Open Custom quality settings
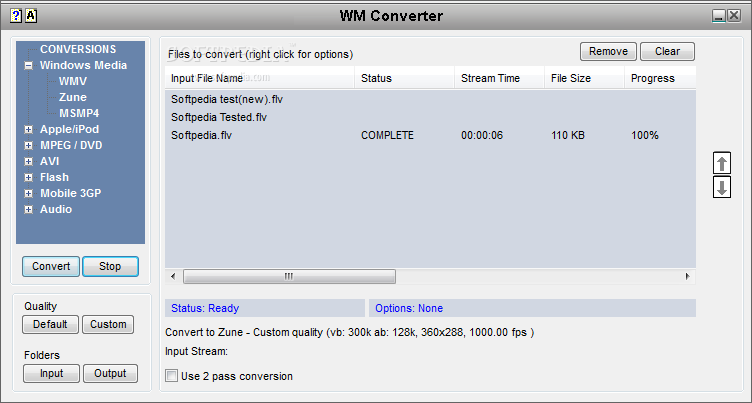 pyautogui.click(x=108, y=324)
